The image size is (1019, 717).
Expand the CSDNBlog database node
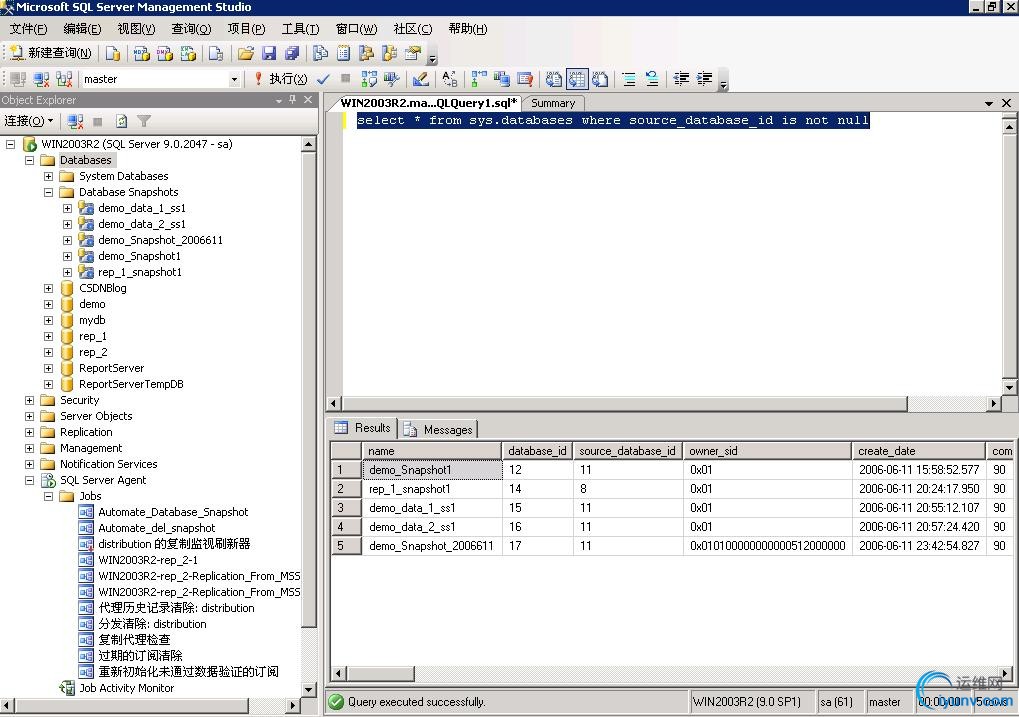(x=48, y=288)
